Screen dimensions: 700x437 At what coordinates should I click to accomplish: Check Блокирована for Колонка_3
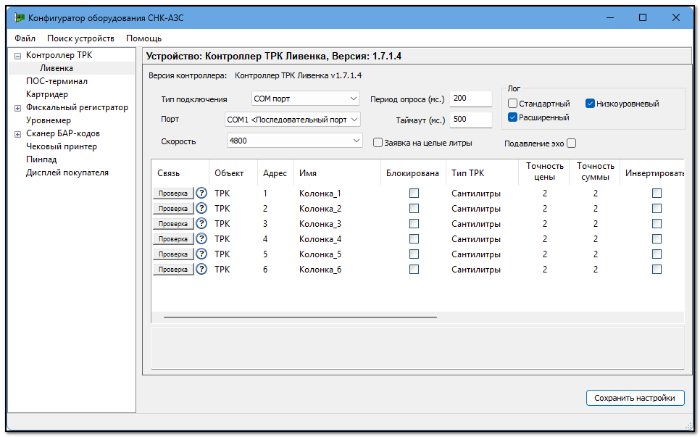[414, 224]
